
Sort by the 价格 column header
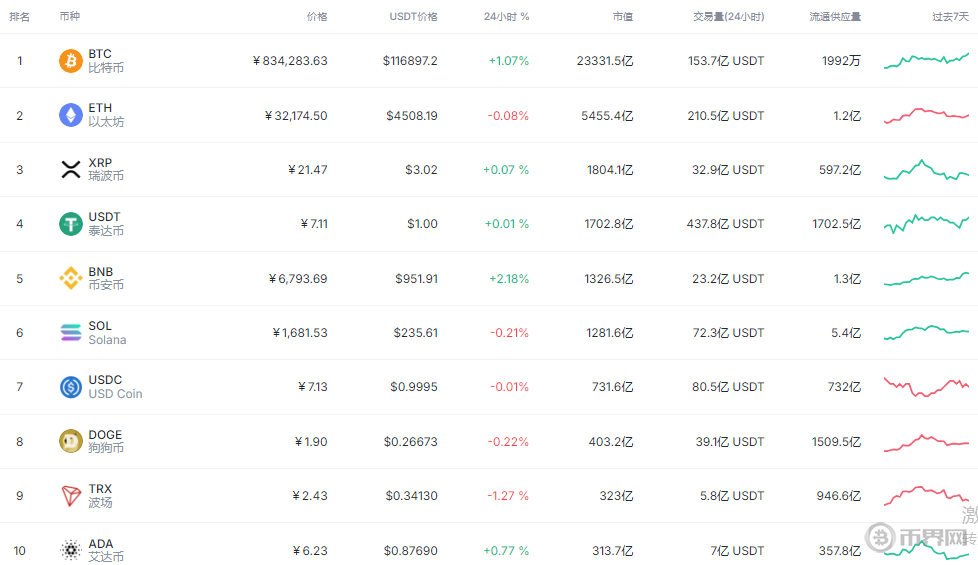click(x=316, y=17)
